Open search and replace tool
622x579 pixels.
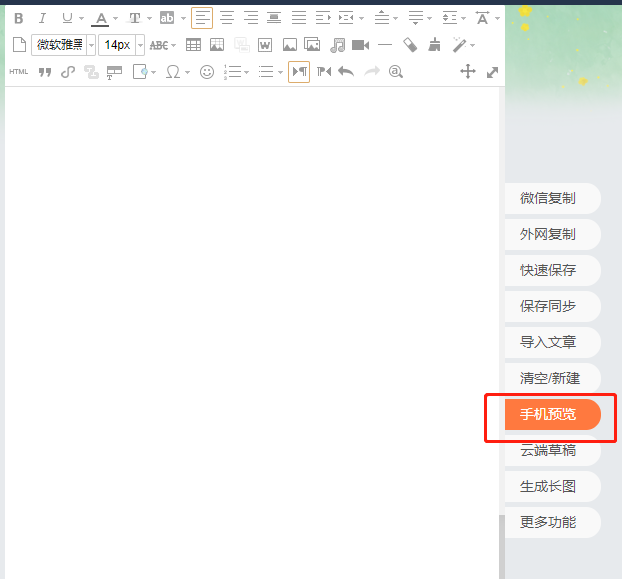[395, 72]
